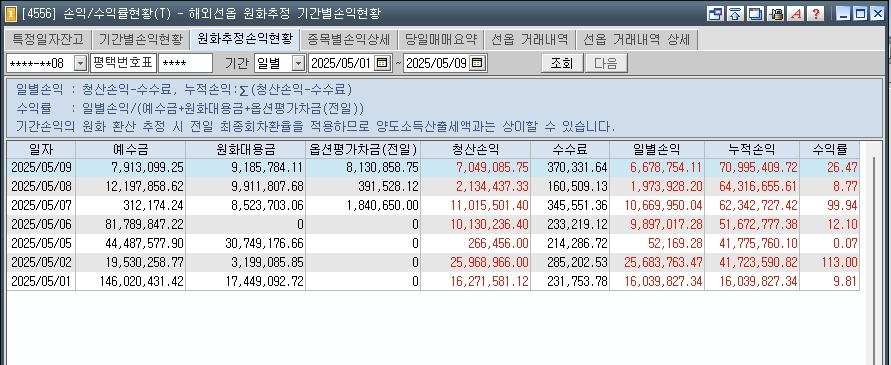Click the return rate 113.00
Viewport: 891px width, 365px height.
tap(839, 262)
